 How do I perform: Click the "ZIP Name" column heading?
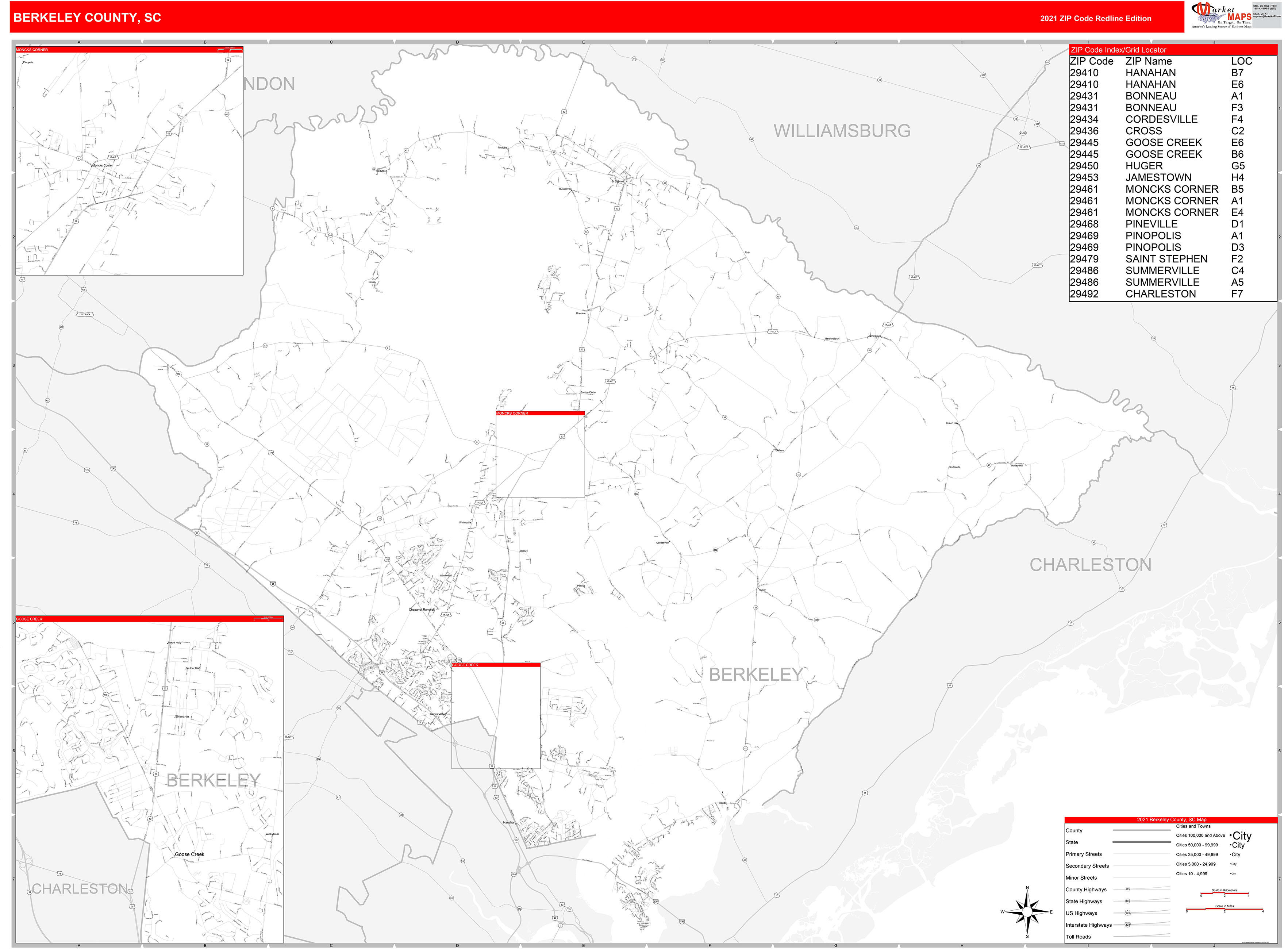(1149, 61)
